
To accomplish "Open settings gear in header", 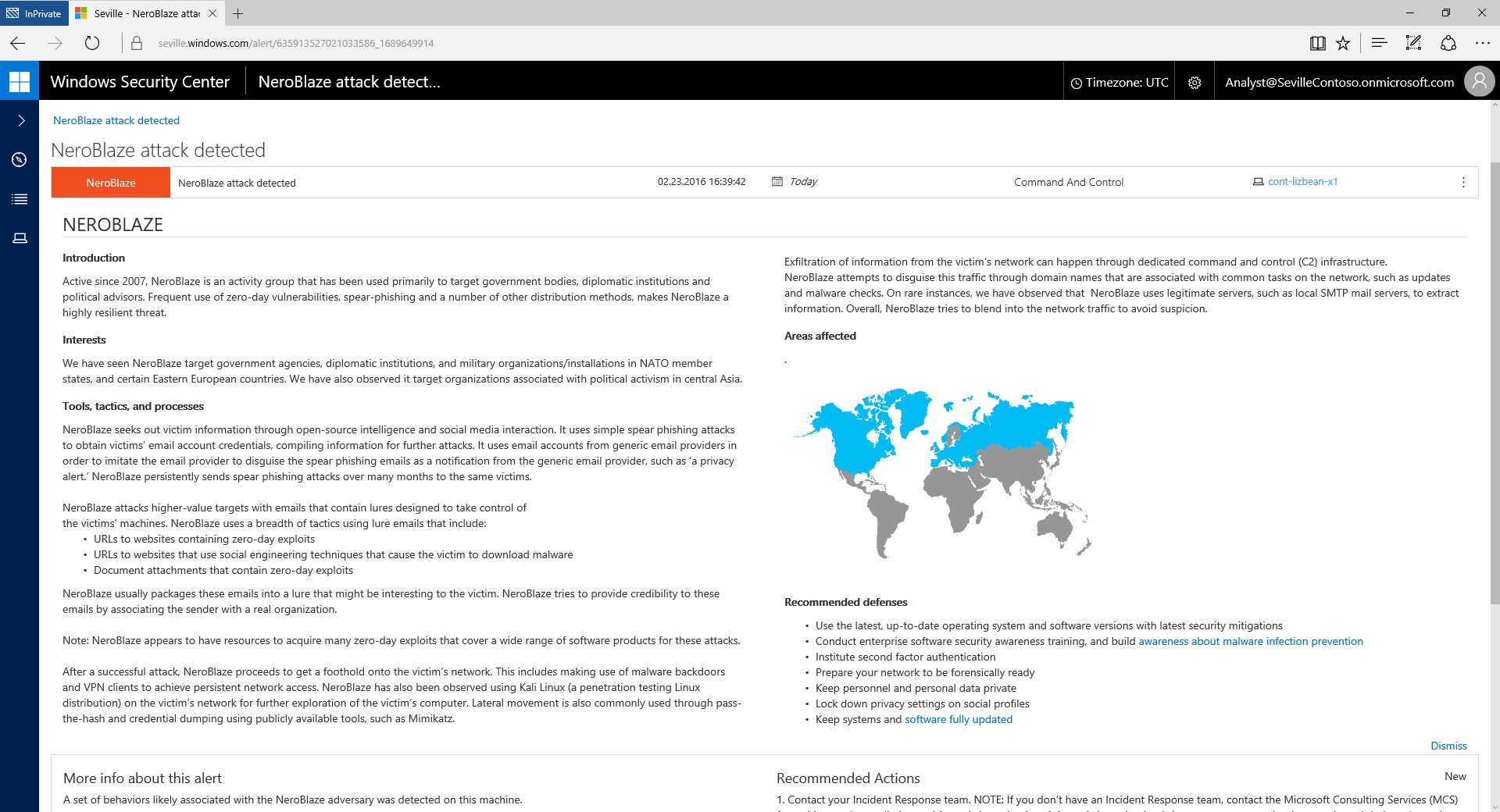I will pos(1195,83).
